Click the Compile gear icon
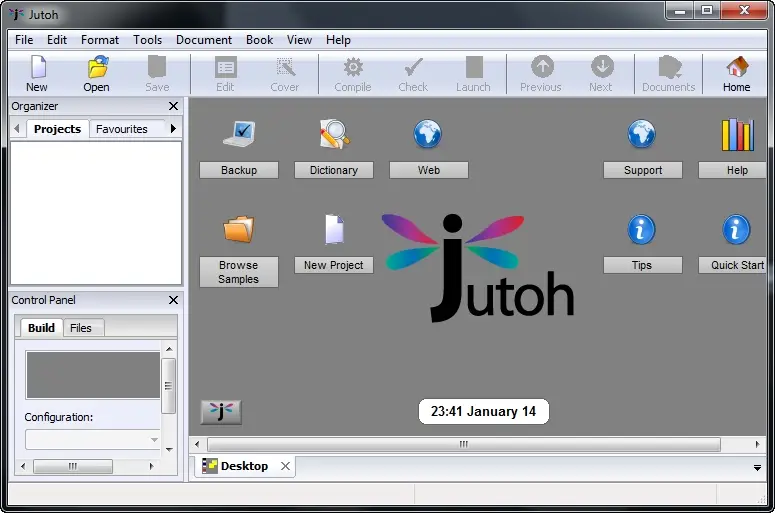Viewport: 775px width, 513px height. coord(353,67)
